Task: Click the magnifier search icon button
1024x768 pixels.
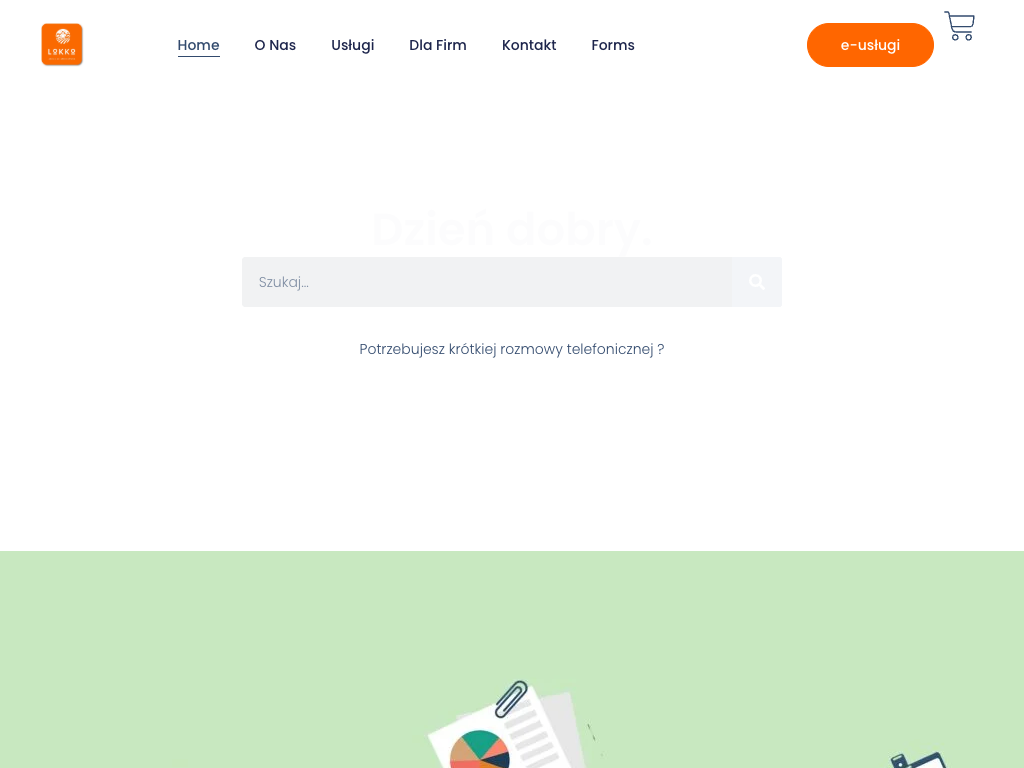Action: point(757,282)
